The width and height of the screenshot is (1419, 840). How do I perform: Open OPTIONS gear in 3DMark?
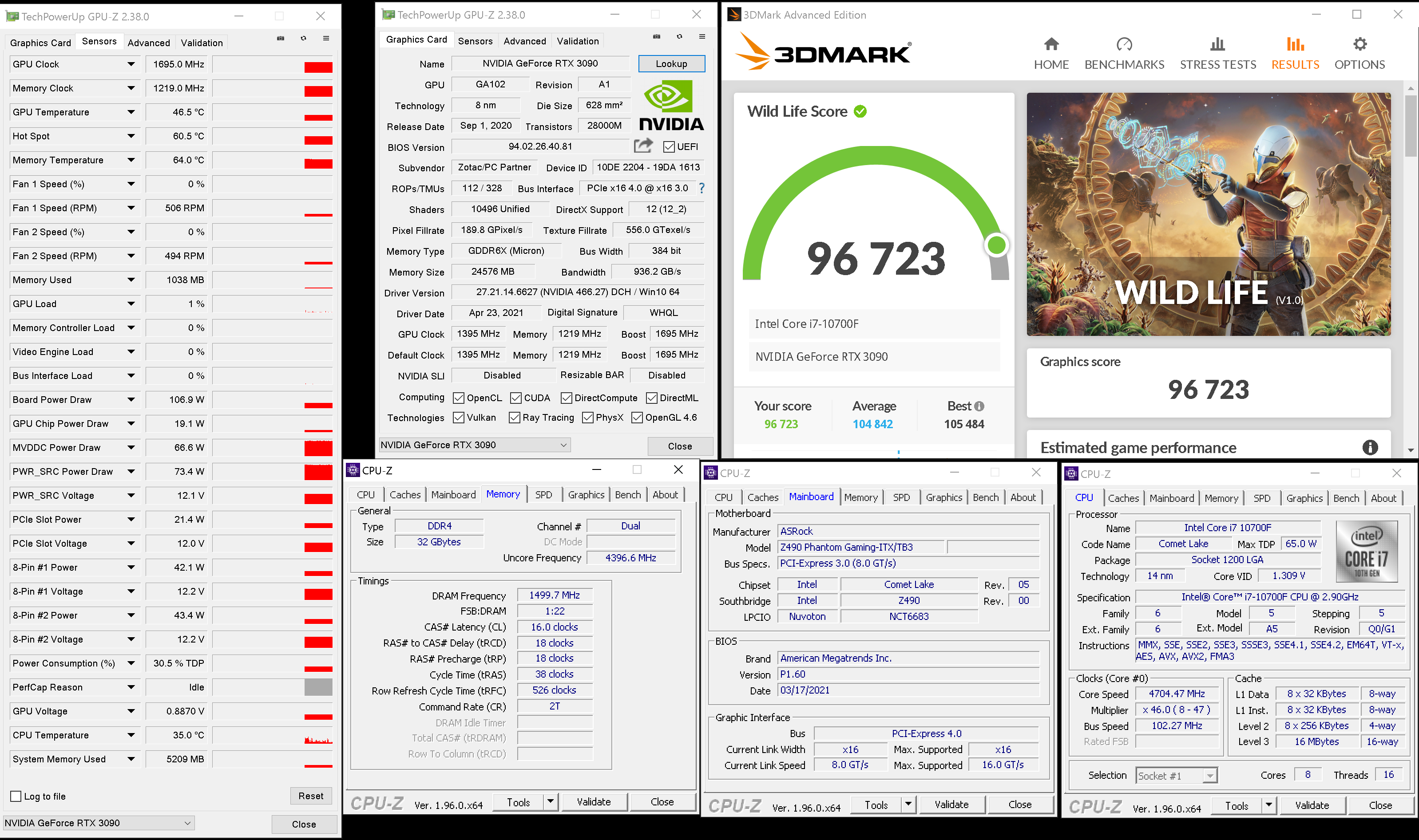1360,44
